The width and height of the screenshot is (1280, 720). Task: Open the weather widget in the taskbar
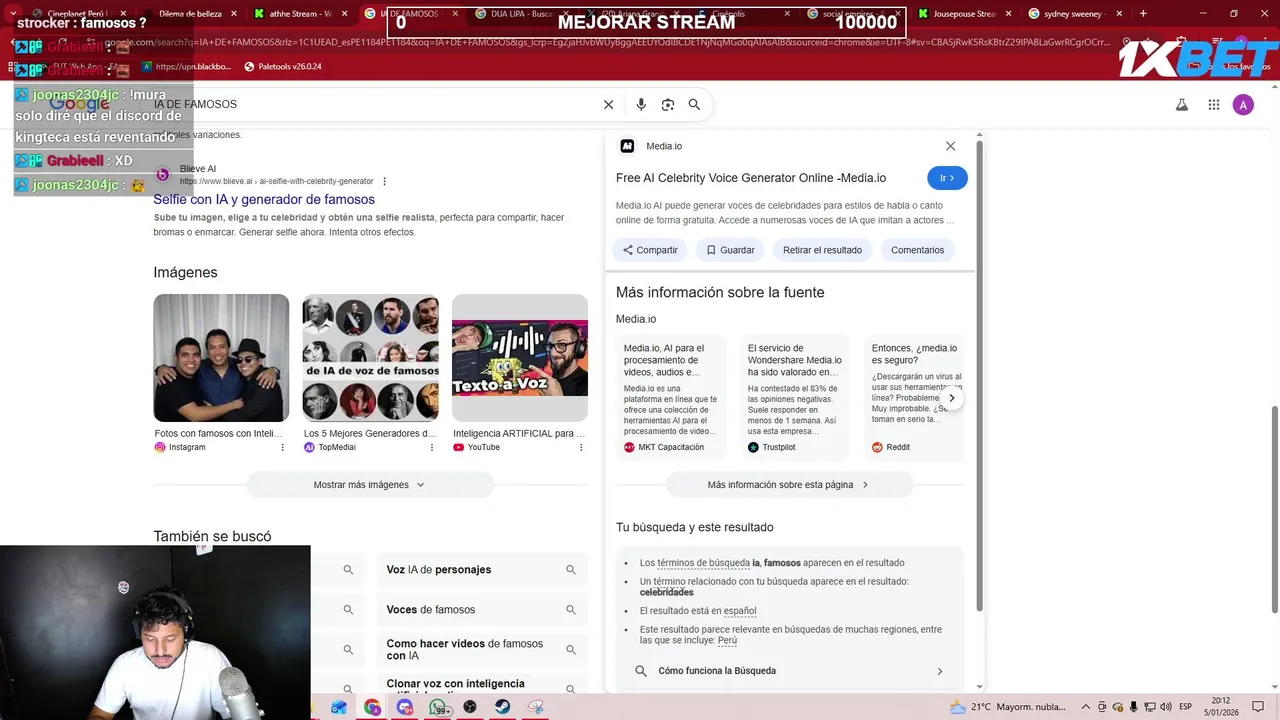(1006, 707)
